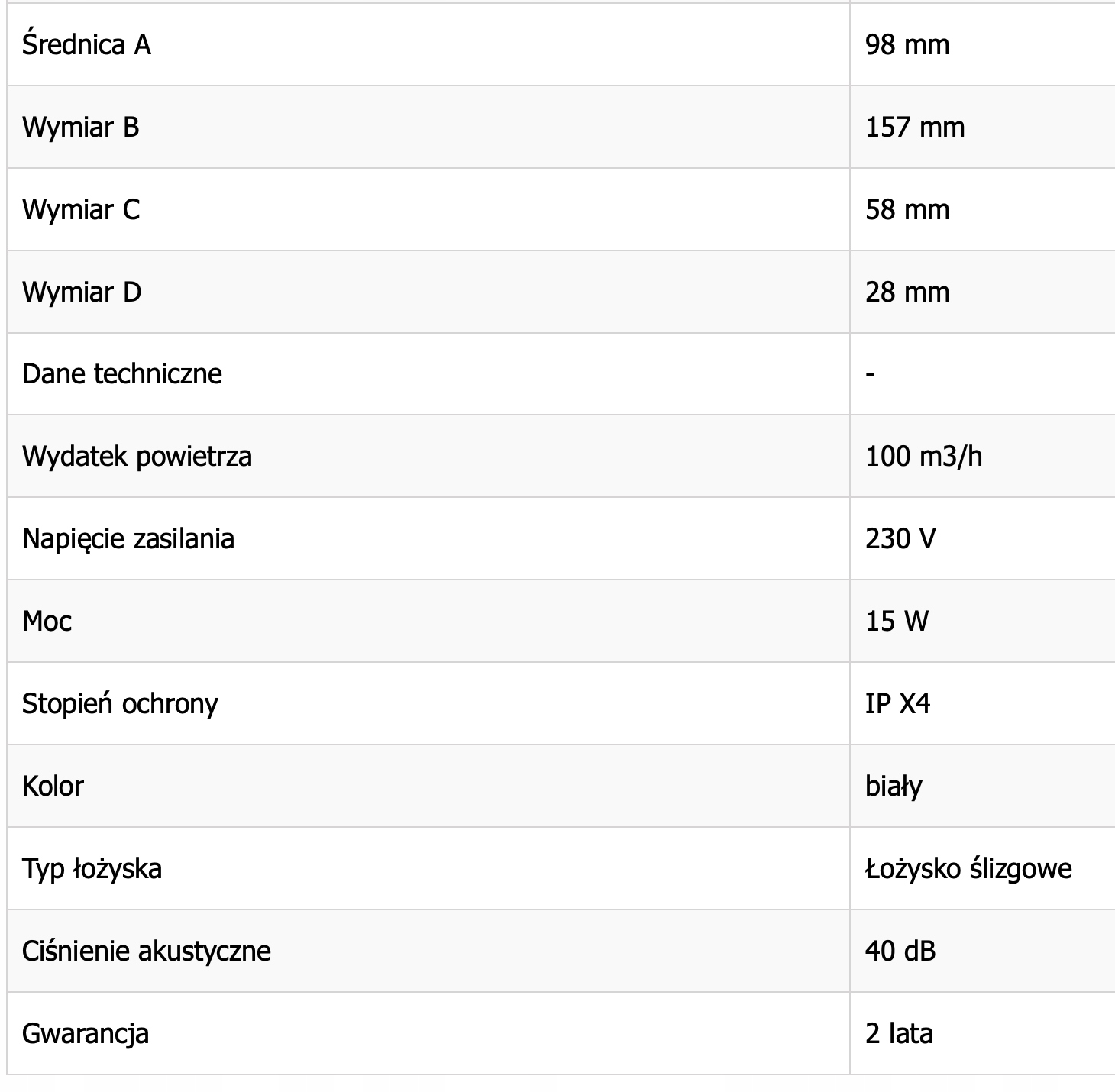1115x1092 pixels.
Task: Click the "Średnica A" row label
Action: tap(86, 44)
